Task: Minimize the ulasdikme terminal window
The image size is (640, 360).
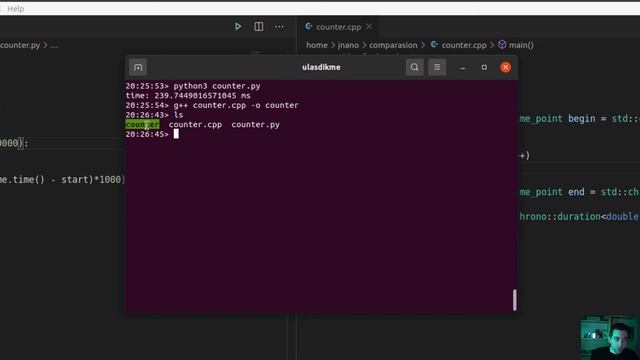Action: point(462,68)
